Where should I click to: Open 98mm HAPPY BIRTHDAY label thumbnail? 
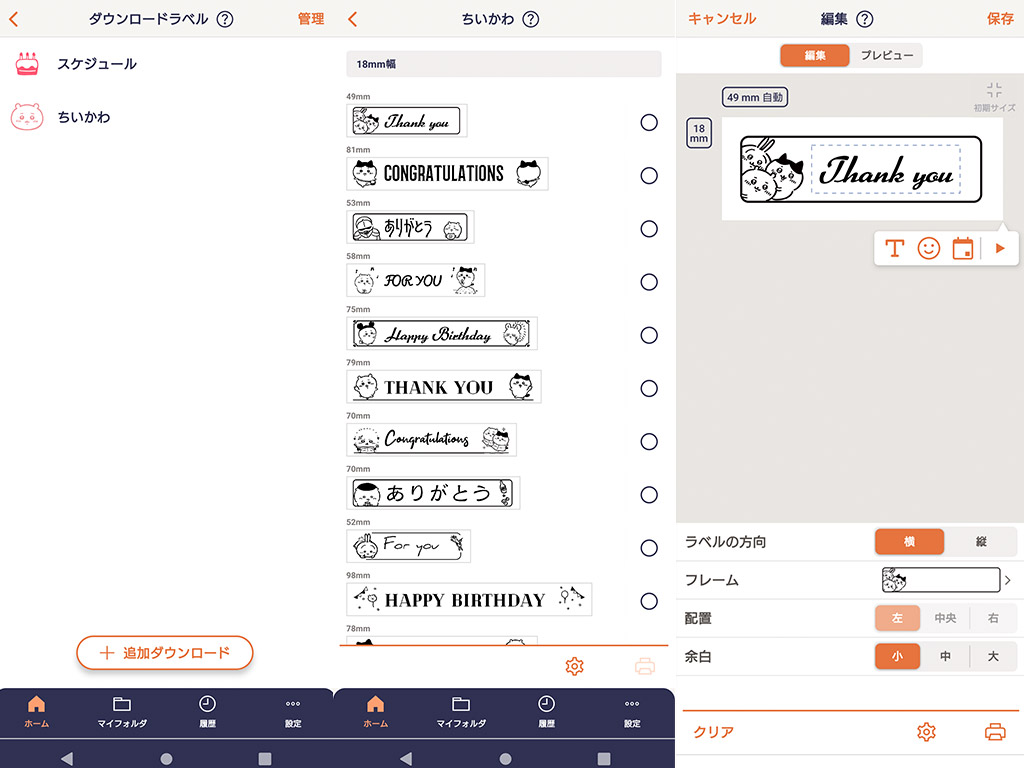470,600
